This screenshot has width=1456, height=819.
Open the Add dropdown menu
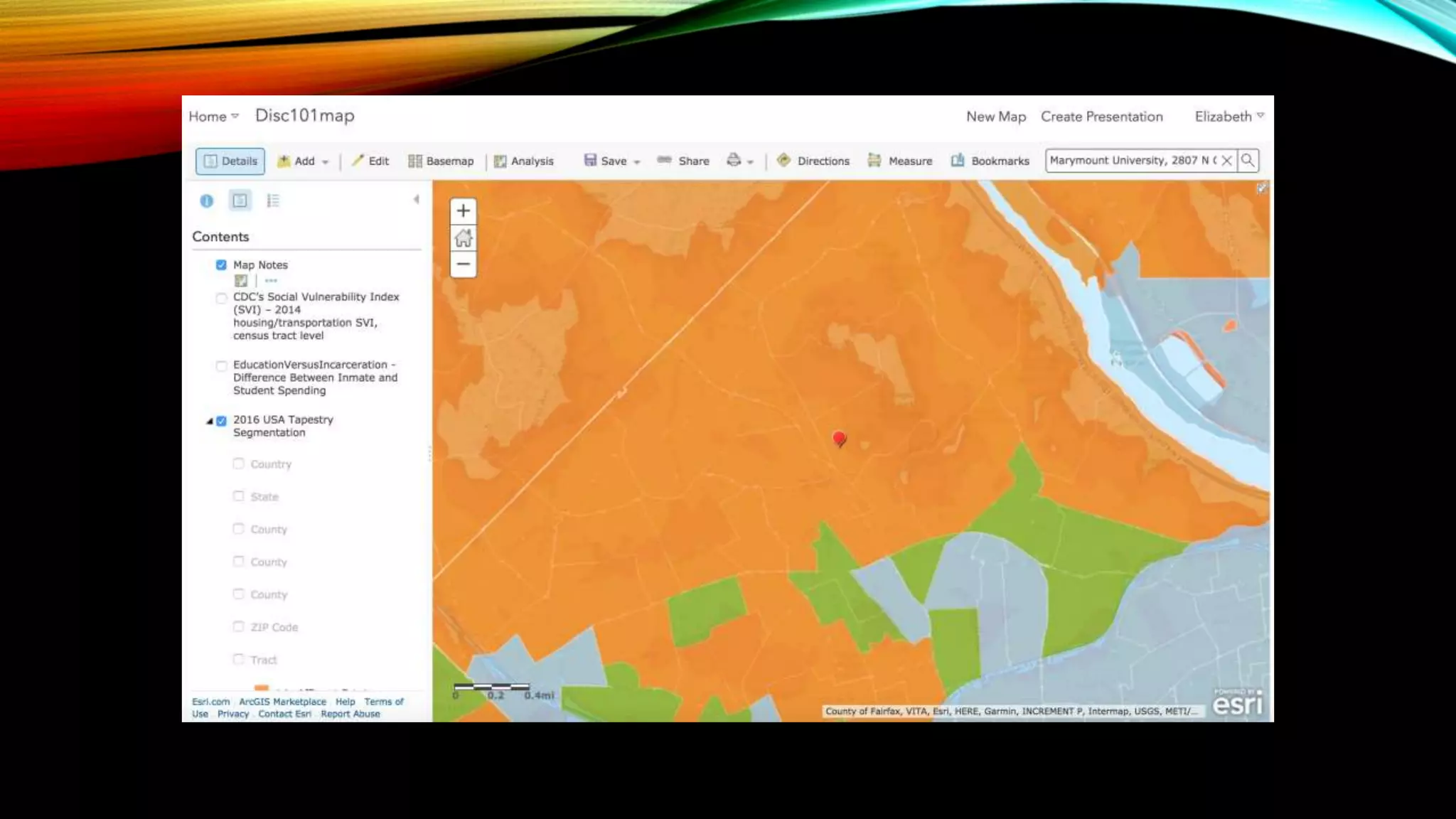(x=304, y=161)
